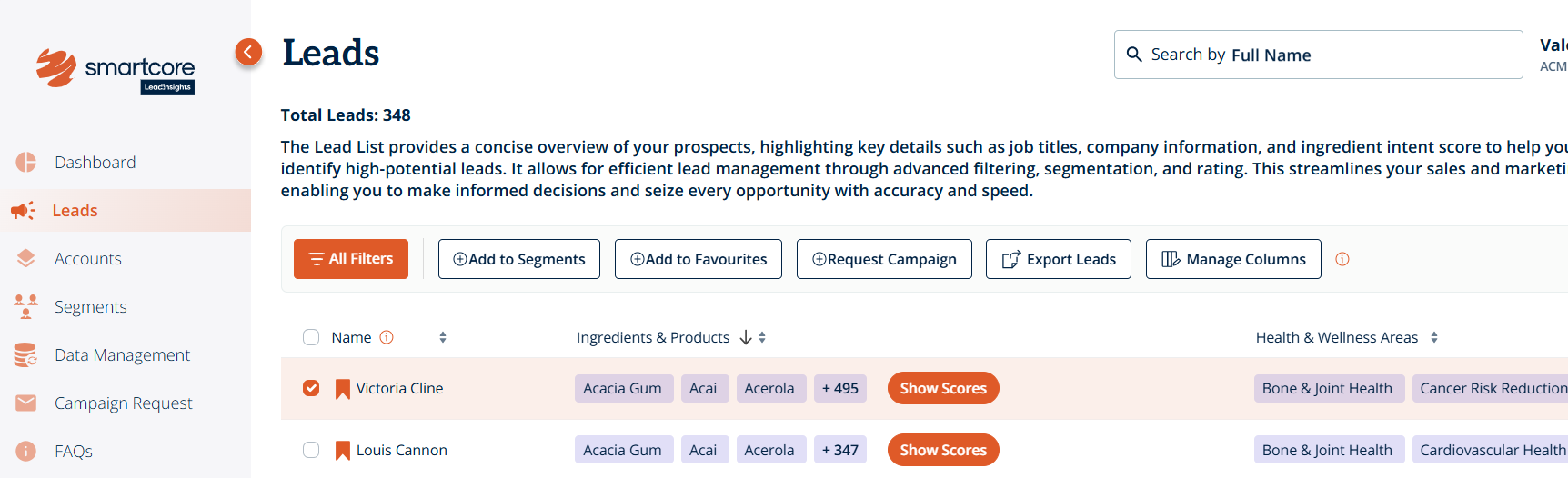Screen dimensions: 1568x478
Task: Check the Louis Cannon row checkbox
Action: (311, 450)
